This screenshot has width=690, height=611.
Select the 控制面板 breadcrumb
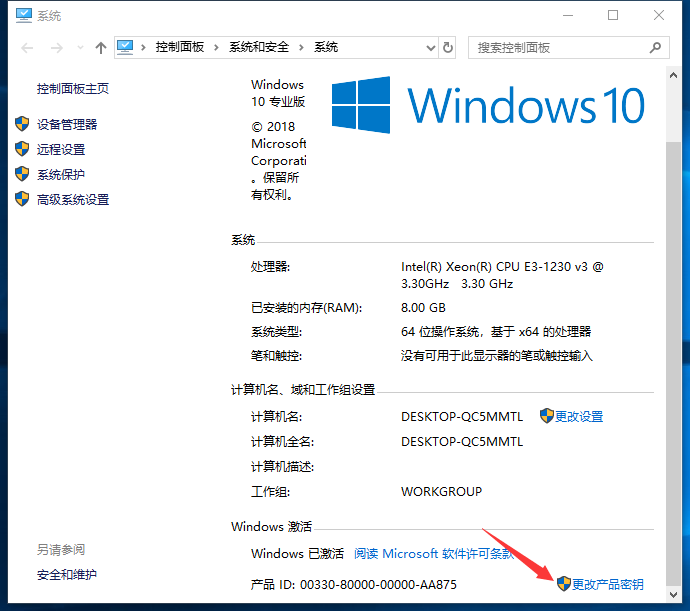click(x=179, y=47)
